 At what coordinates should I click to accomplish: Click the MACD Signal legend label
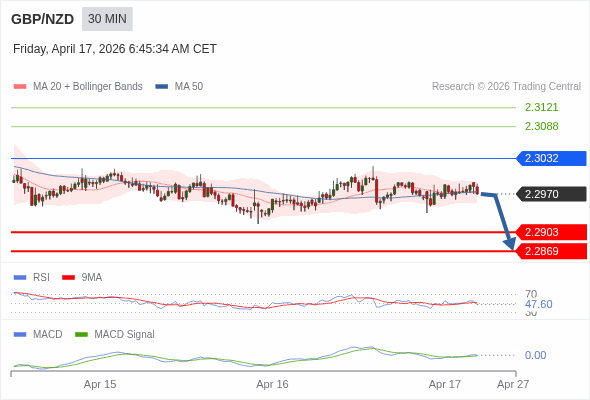[x=124, y=335]
